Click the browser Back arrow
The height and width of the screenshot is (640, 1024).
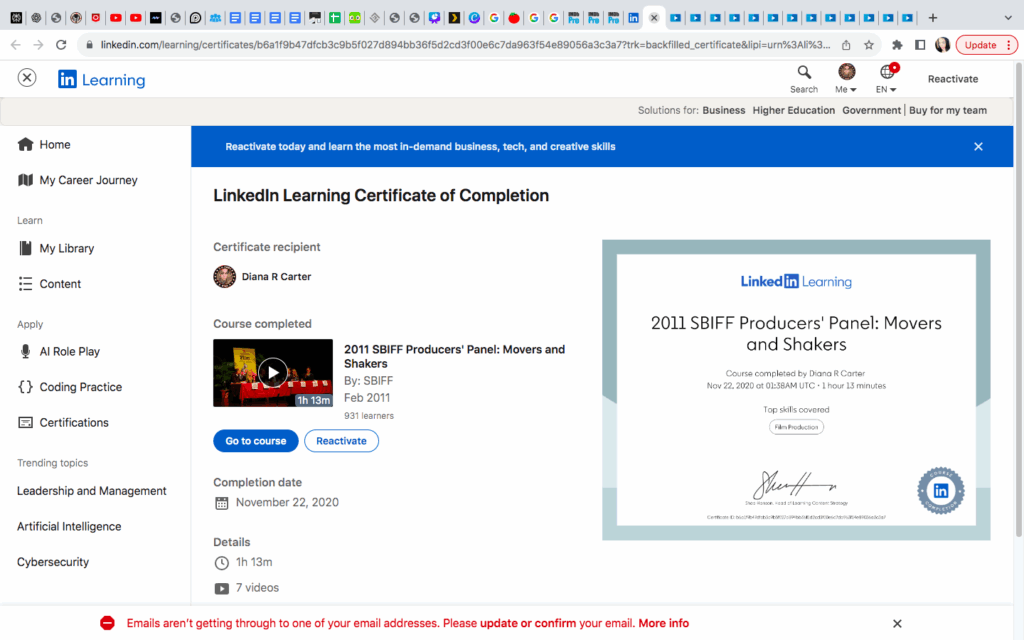(x=16, y=45)
